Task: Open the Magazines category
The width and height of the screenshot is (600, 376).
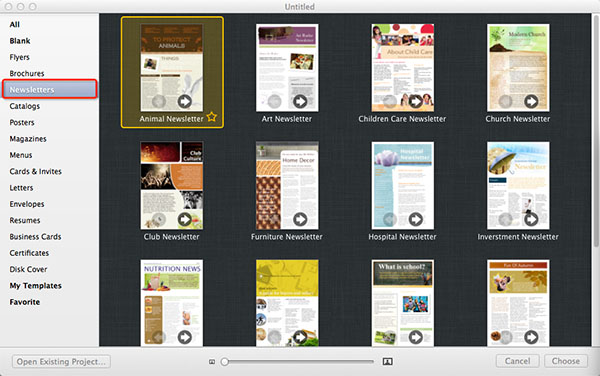Action: (x=28, y=139)
